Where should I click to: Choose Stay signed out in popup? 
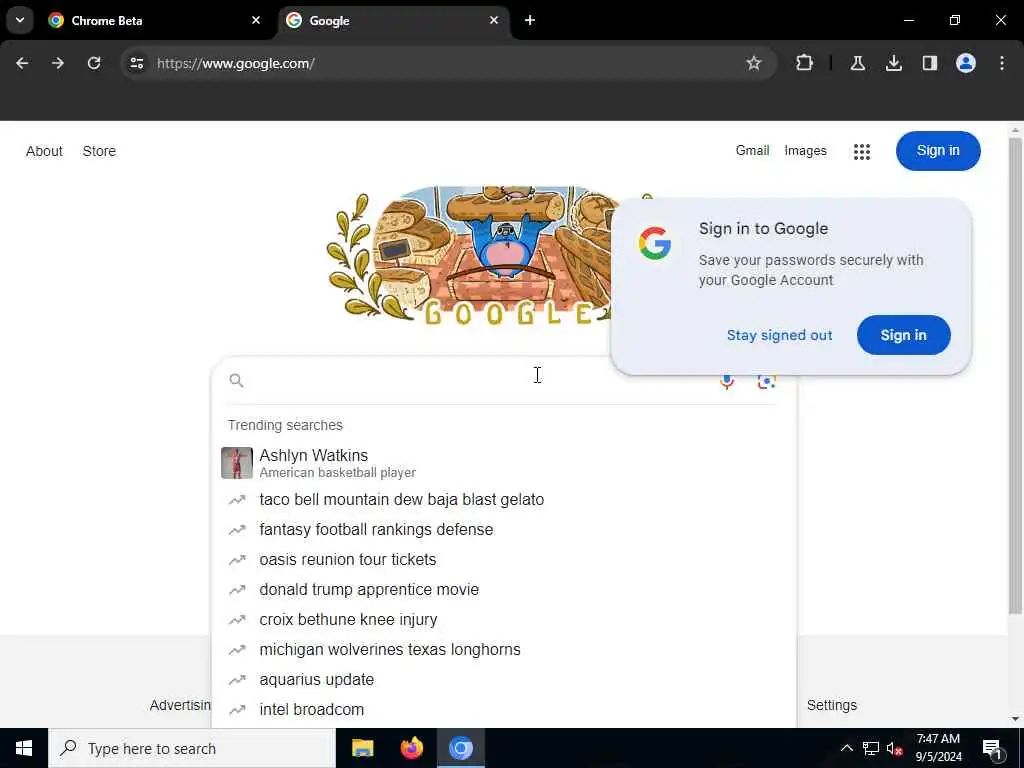pyautogui.click(x=779, y=335)
